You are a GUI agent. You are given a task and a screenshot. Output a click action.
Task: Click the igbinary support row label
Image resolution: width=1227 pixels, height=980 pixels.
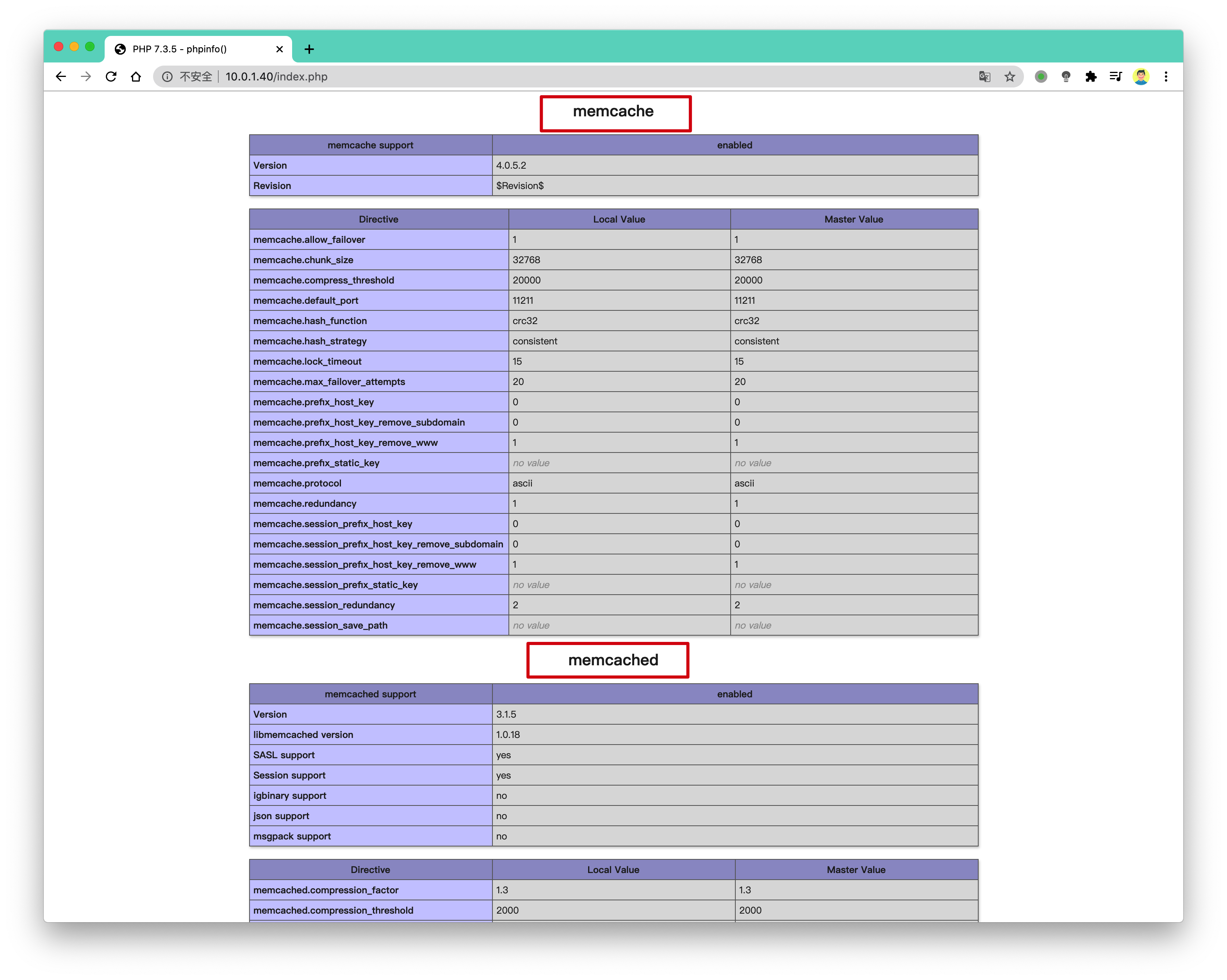click(290, 796)
